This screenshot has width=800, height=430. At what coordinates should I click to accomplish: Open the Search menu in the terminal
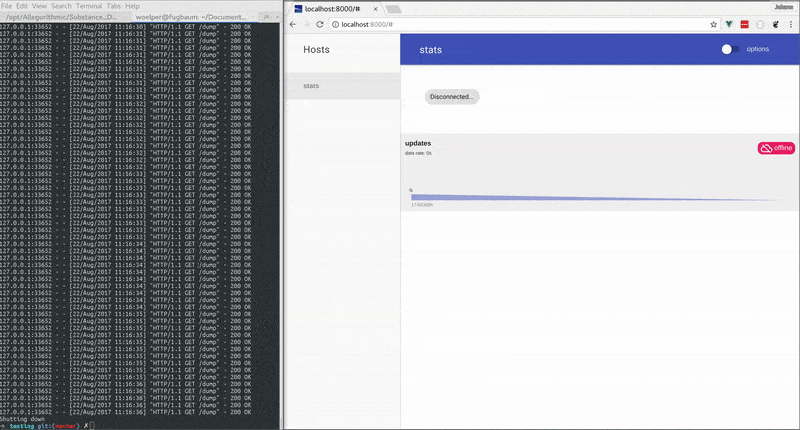pos(61,6)
